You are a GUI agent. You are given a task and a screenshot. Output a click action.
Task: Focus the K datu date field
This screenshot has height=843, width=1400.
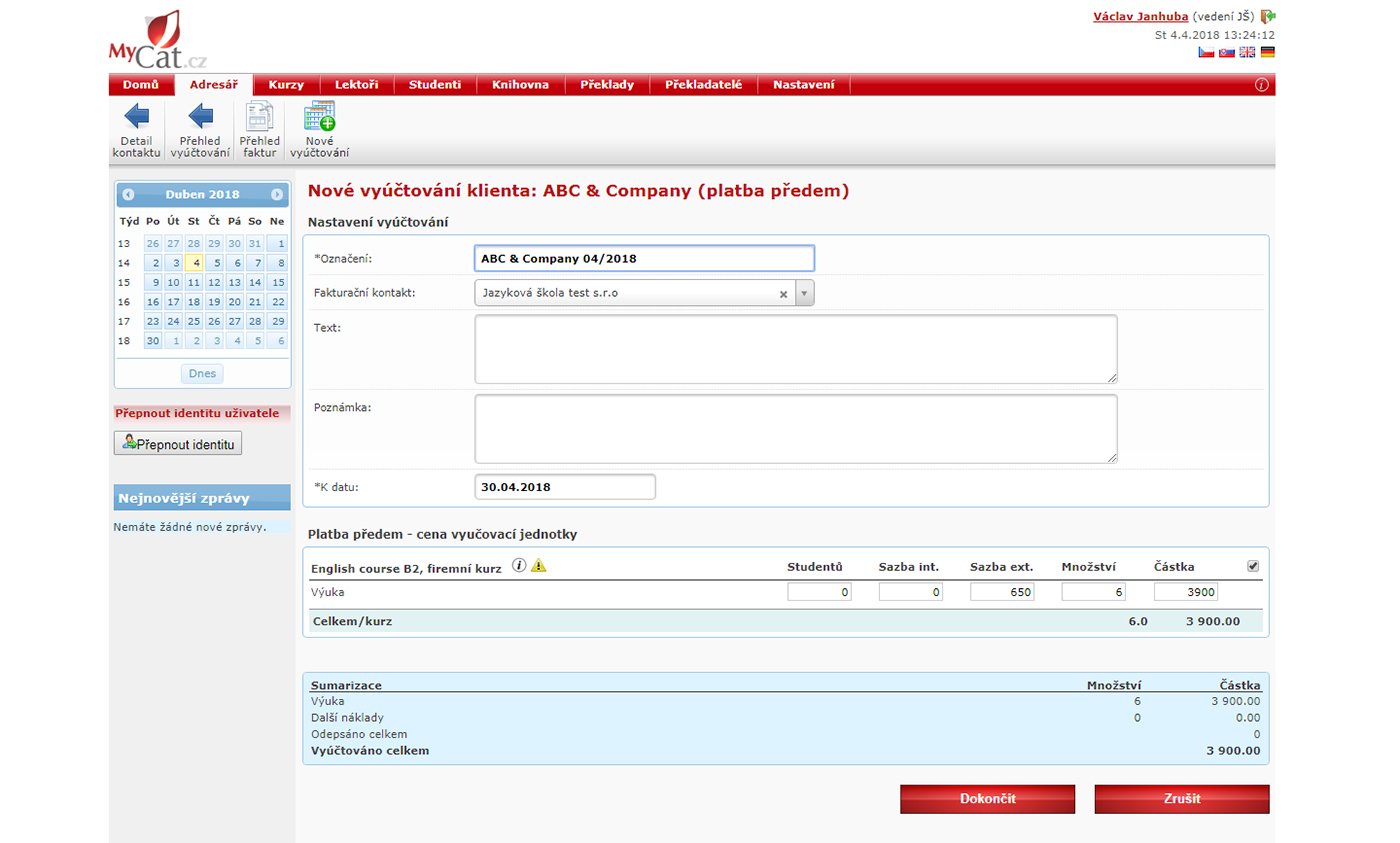[565, 487]
